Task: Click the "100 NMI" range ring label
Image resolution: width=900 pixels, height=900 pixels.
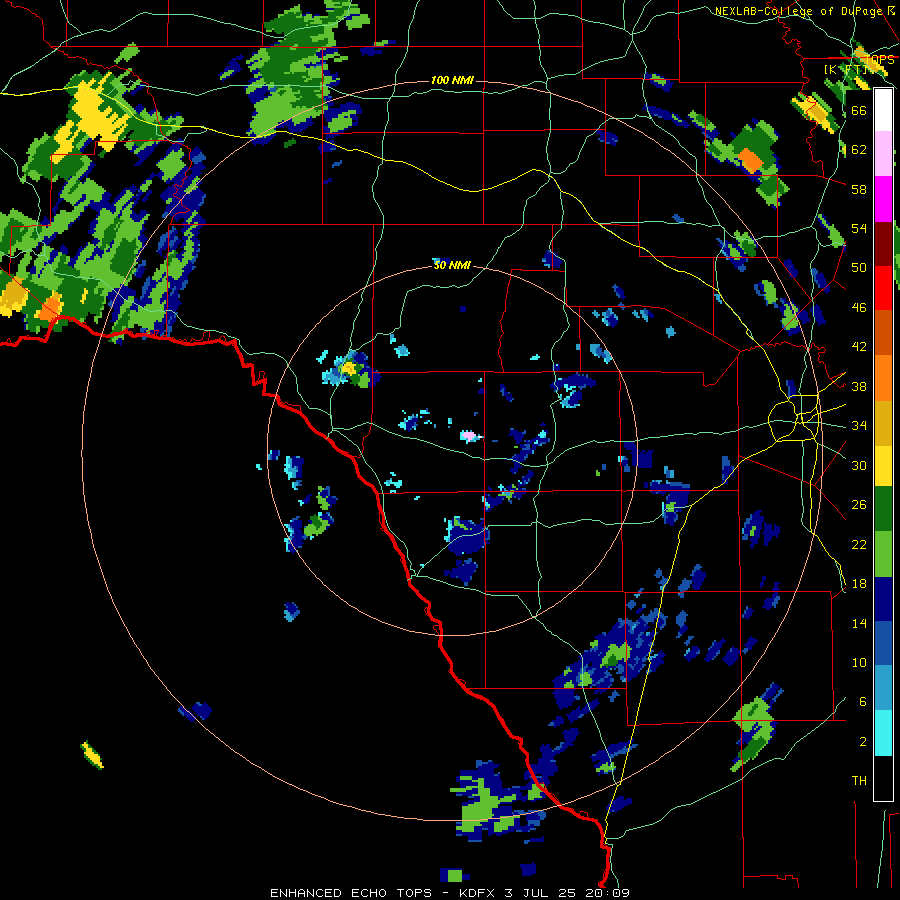Action: pos(452,80)
